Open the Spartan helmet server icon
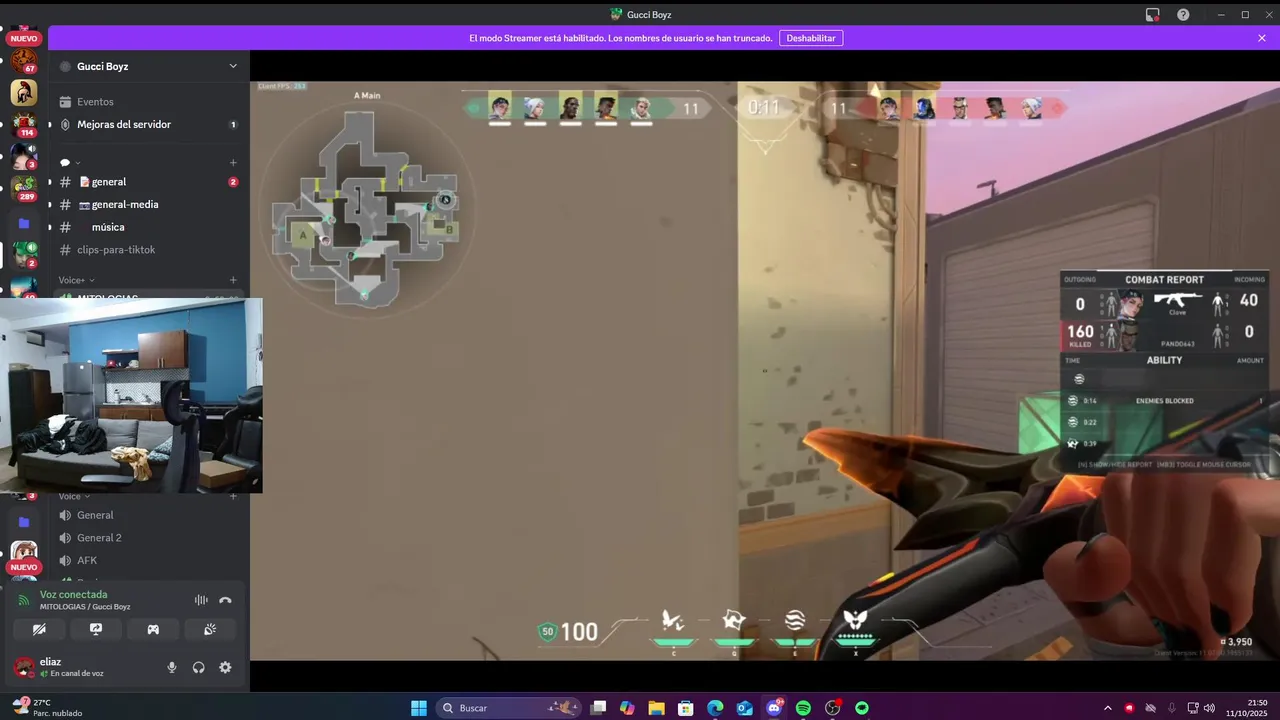Viewport: 1280px width, 720px height. click(24, 93)
